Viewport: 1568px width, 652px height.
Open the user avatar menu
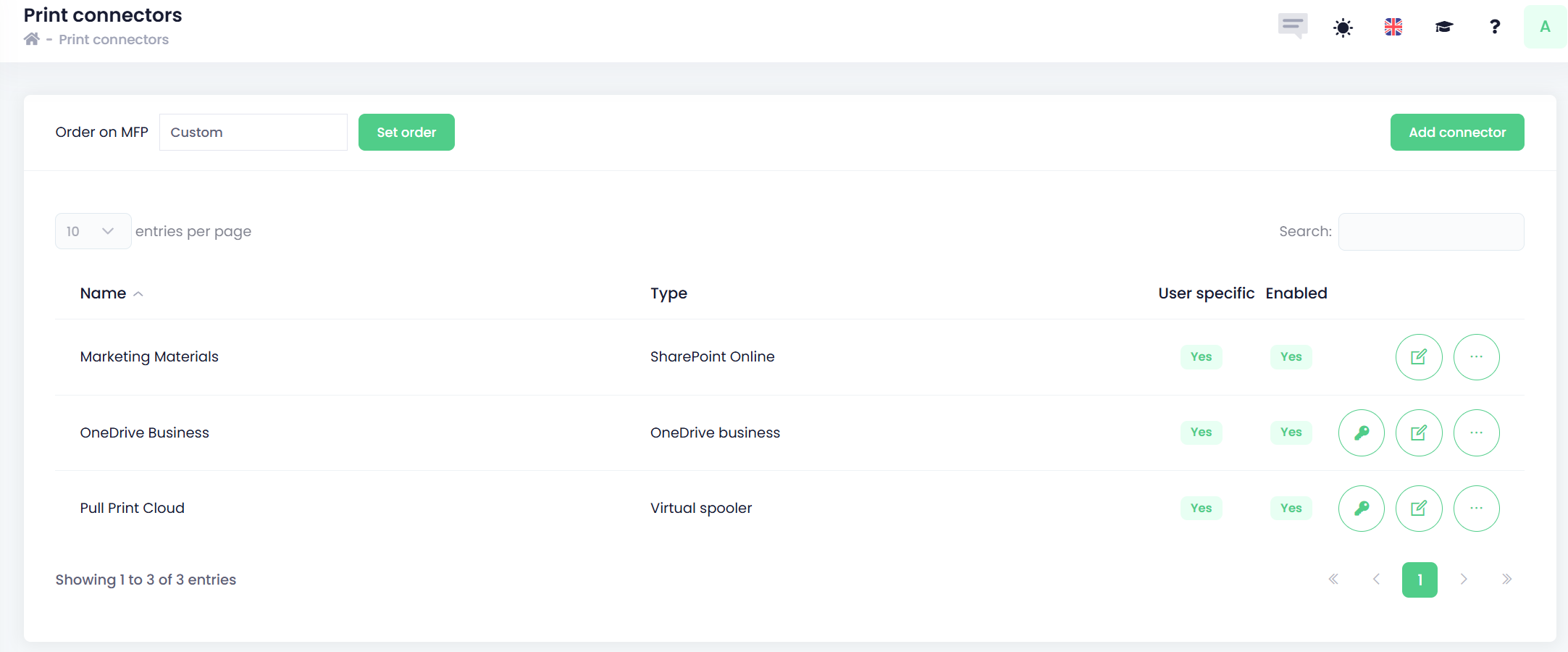click(x=1545, y=28)
